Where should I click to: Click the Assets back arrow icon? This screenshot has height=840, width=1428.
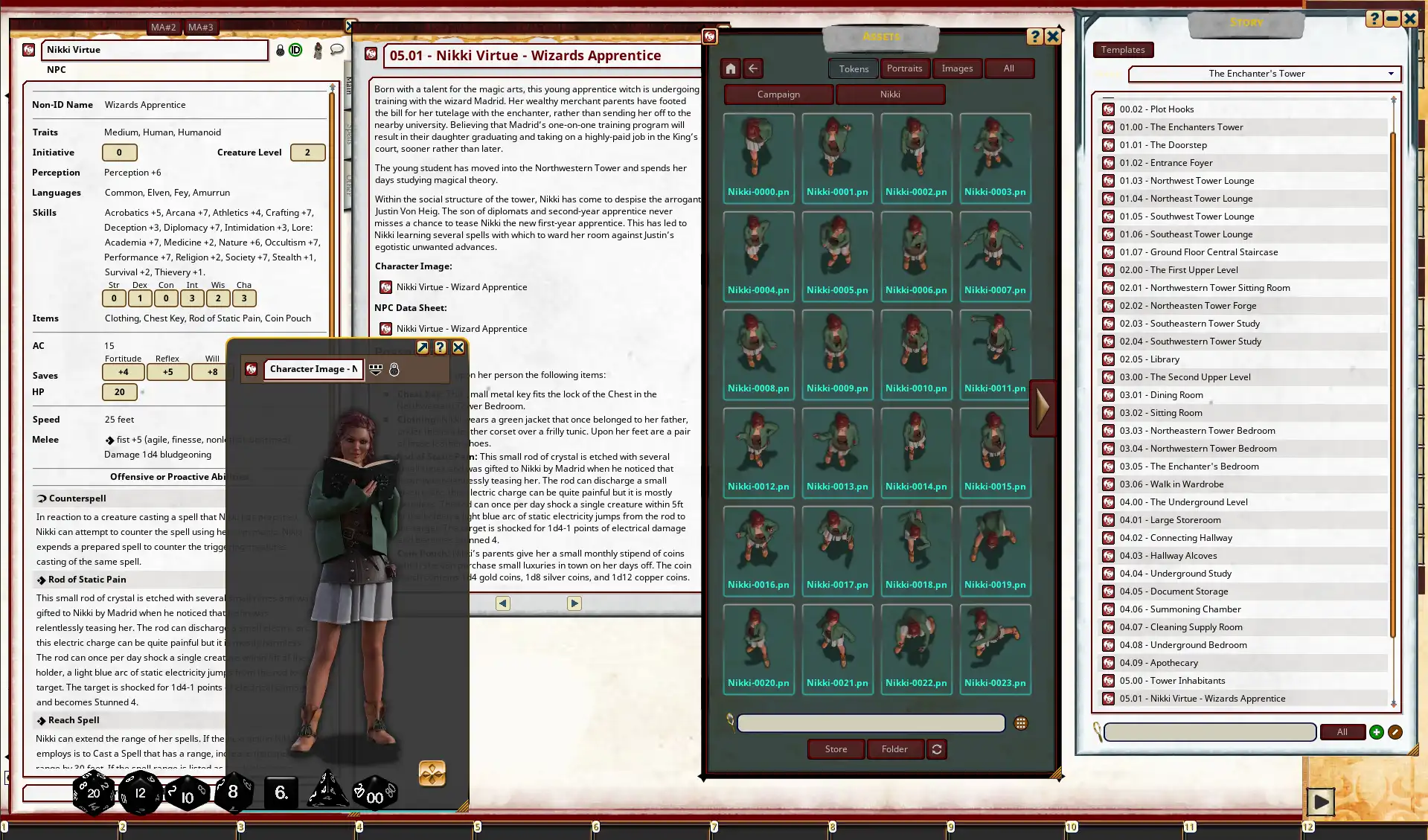click(753, 68)
